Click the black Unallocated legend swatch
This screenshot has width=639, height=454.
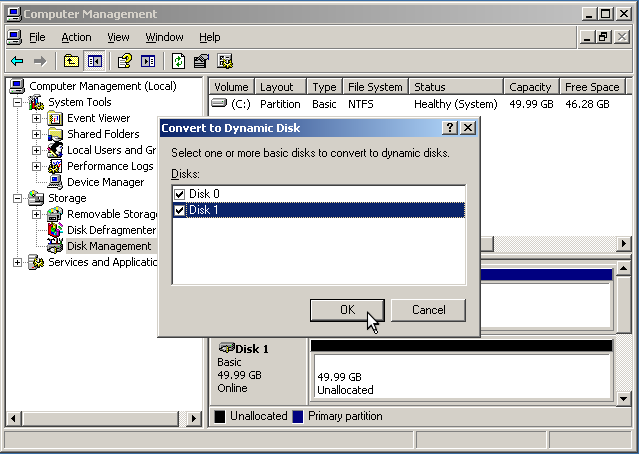(220, 417)
